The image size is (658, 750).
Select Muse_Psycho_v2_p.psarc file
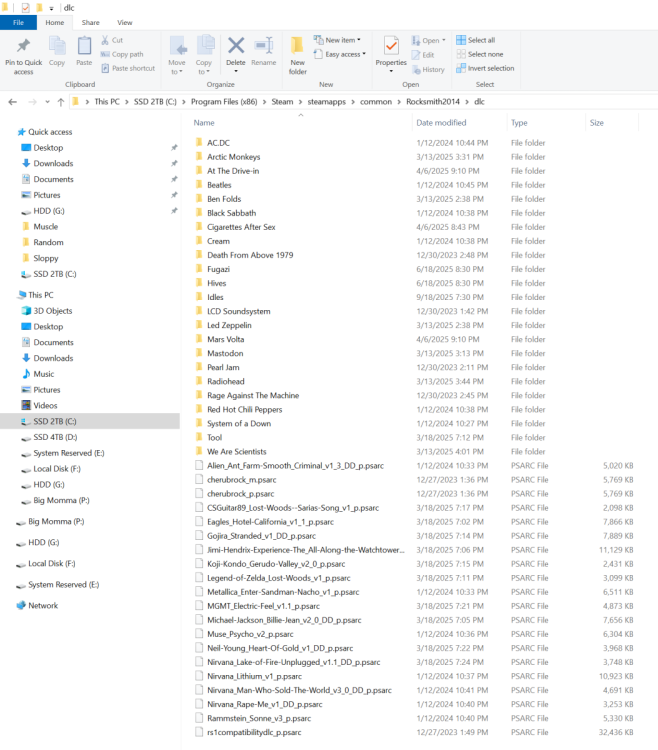250,634
